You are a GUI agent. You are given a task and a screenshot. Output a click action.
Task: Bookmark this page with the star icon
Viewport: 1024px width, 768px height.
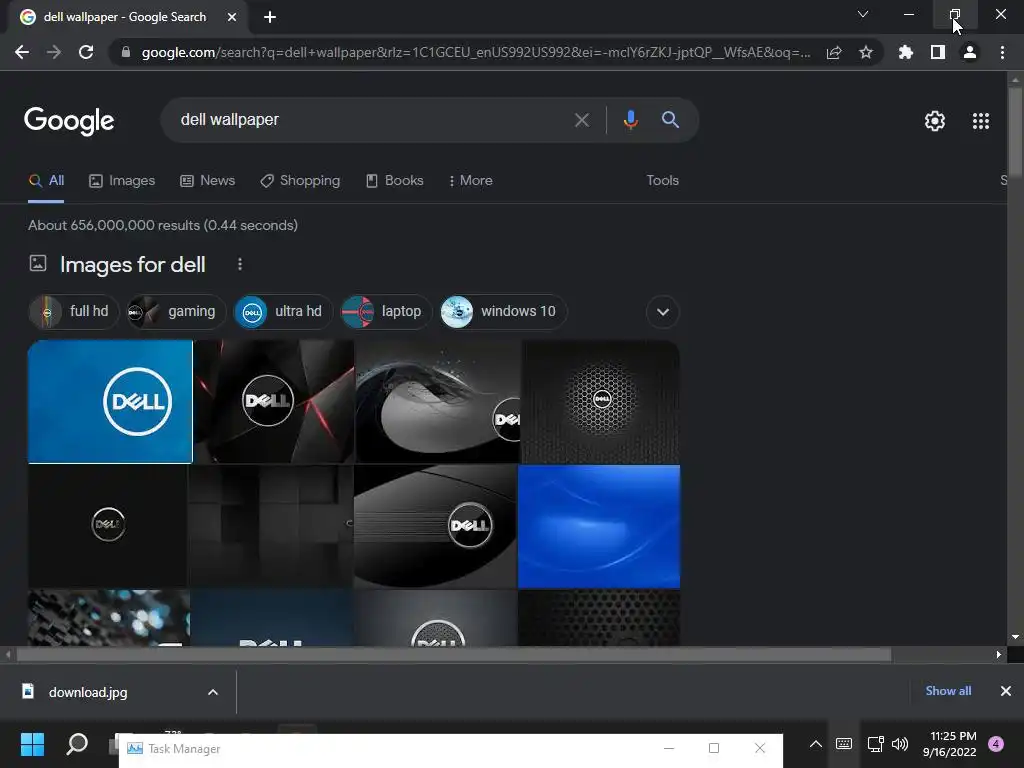coord(866,52)
